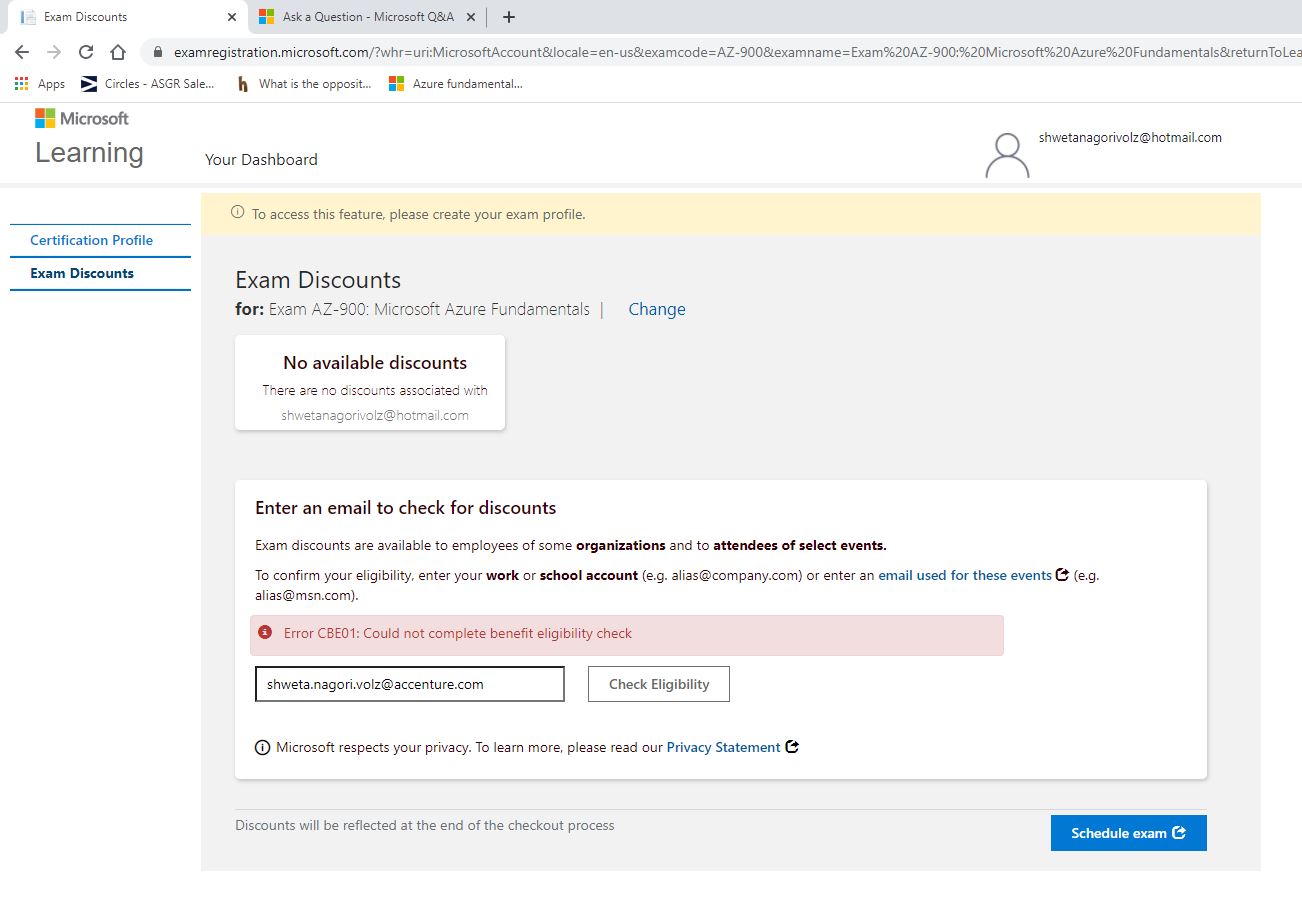Screen dimensions: 1302x903
Task: Click external link icon after events link
Action: click(x=1062, y=575)
